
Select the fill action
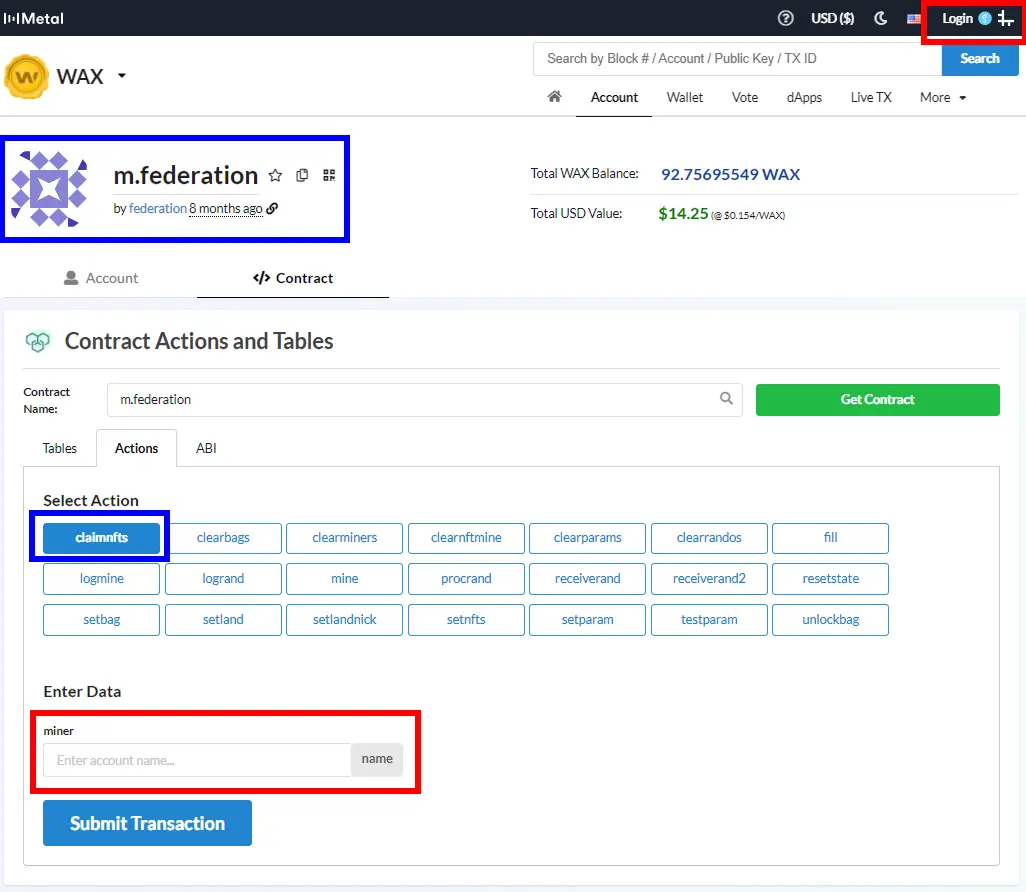point(830,538)
